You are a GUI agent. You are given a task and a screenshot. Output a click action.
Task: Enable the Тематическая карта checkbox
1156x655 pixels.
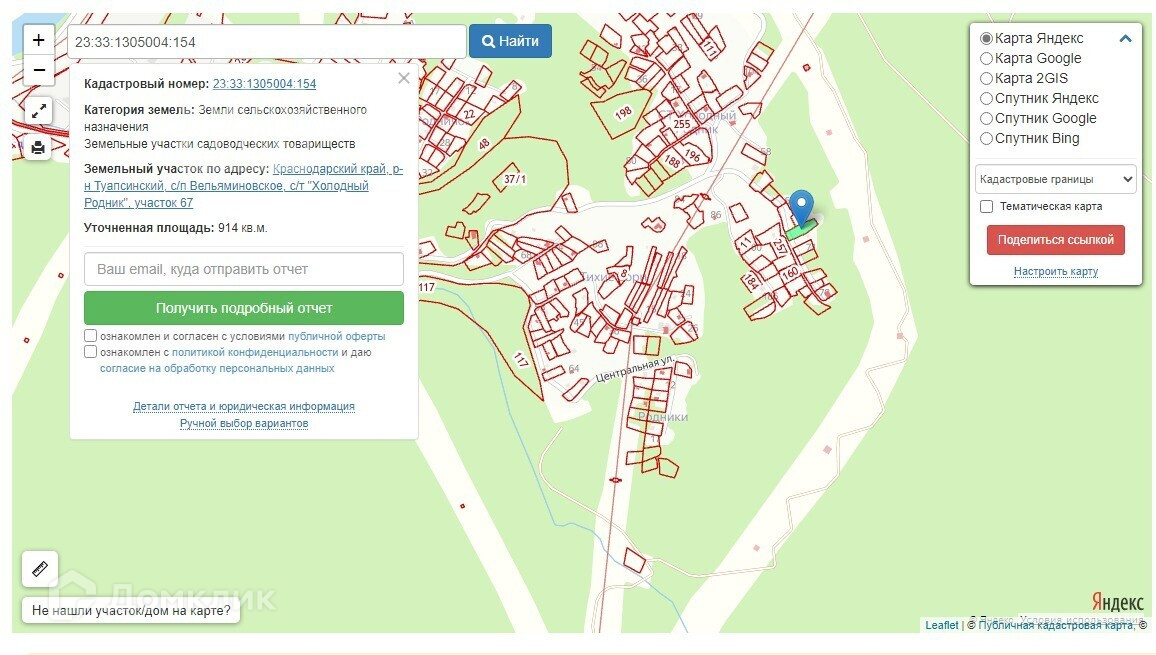pyautogui.click(x=986, y=207)
